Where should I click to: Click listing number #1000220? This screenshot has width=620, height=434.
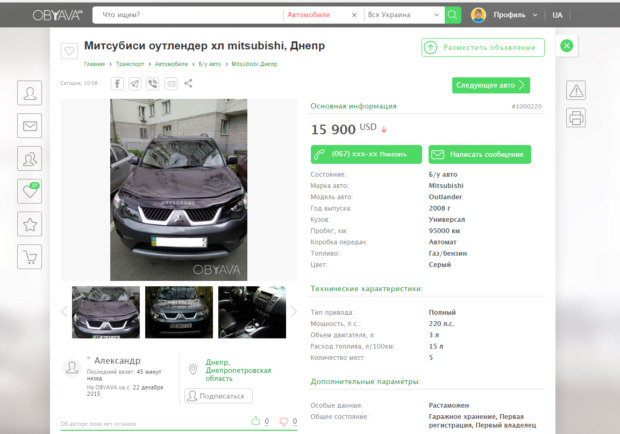pyautogui.click(x=526, y=106)
